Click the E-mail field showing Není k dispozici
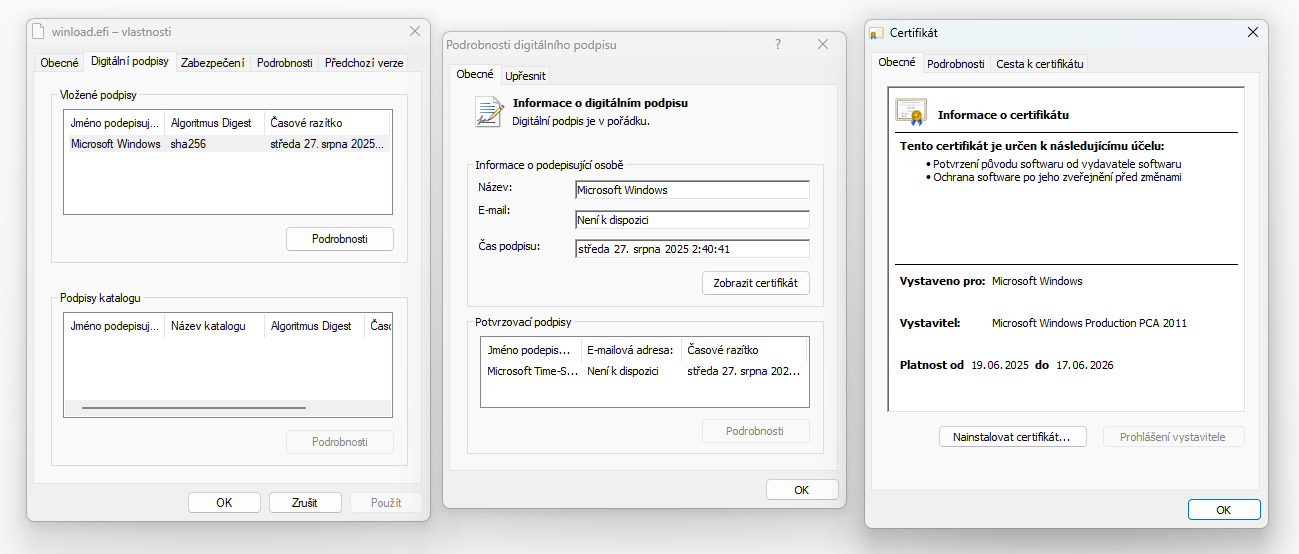 click(x=692, y=219)
